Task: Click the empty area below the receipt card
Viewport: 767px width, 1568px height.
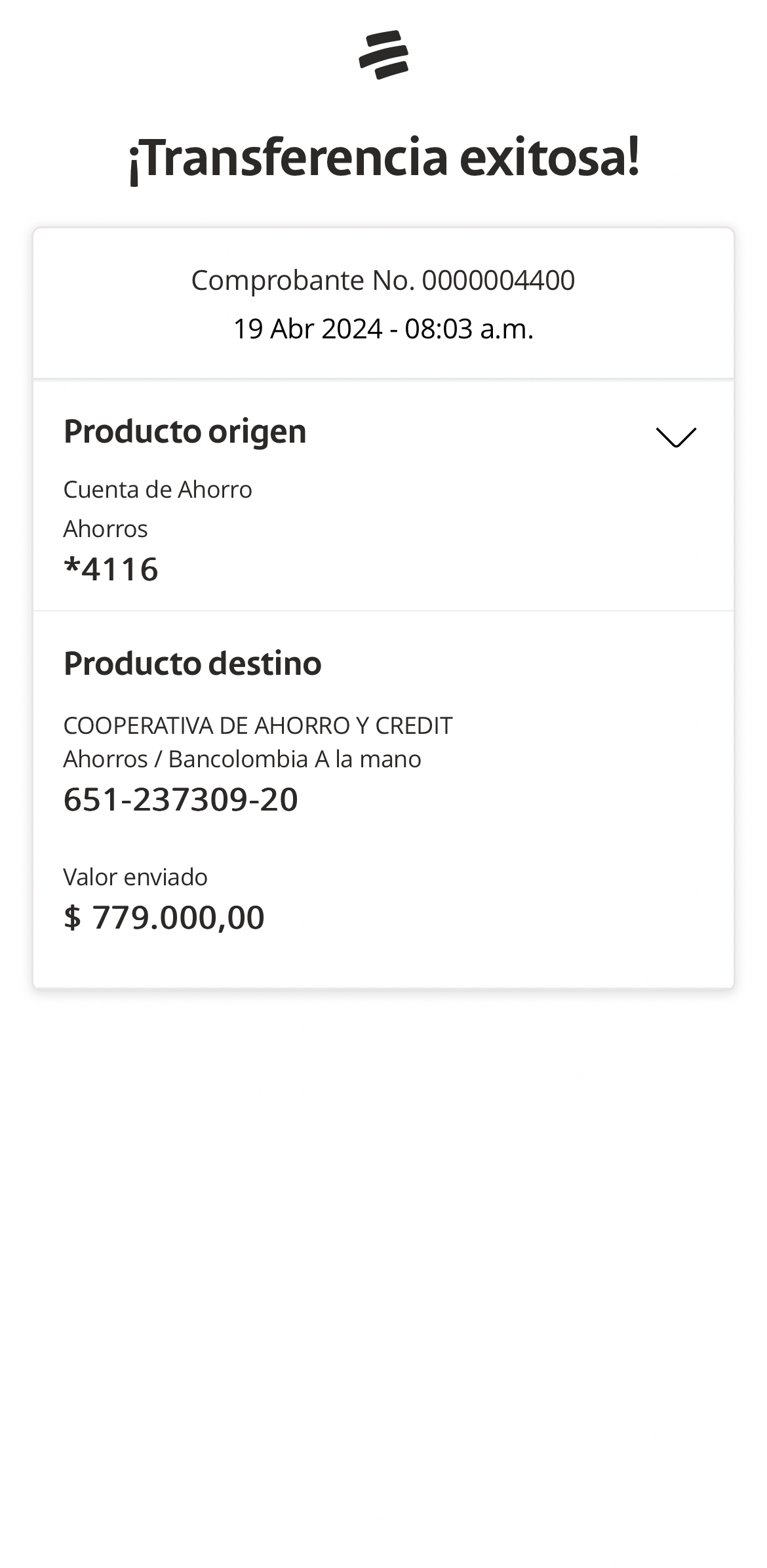Action: point(383,1246)
